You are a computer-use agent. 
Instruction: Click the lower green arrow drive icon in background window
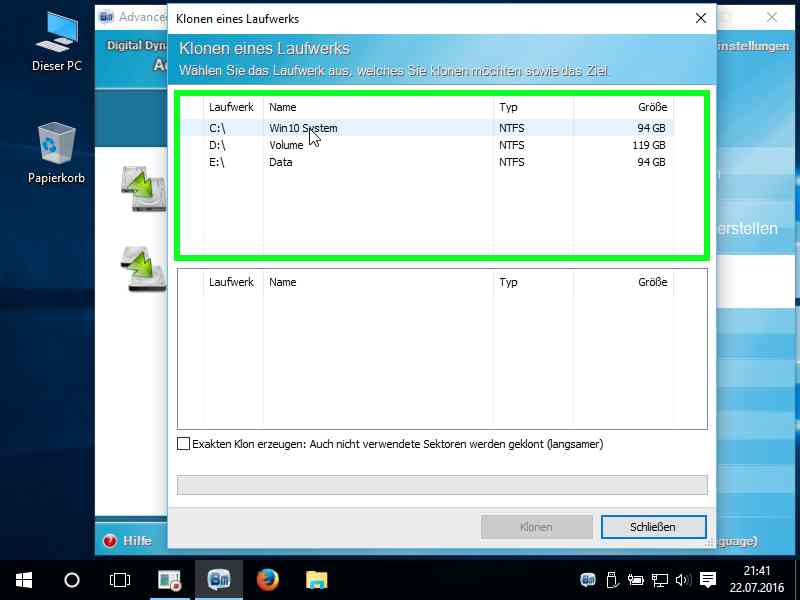coord(144,268)
